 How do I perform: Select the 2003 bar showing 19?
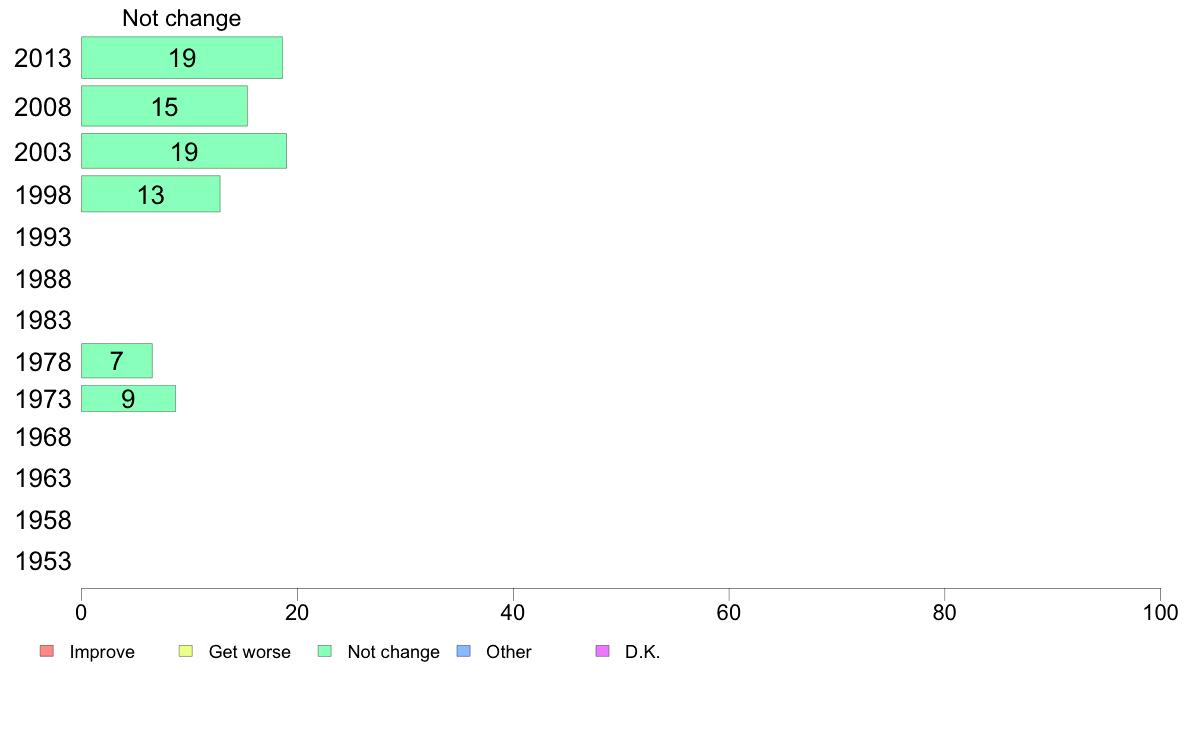point(184,151)
